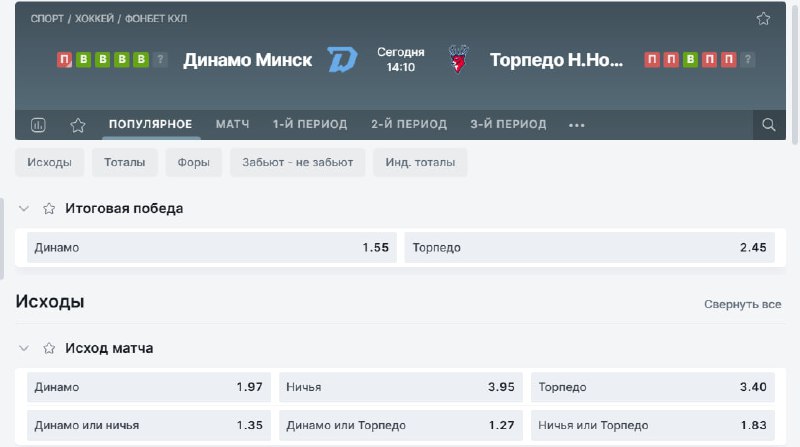Collapse the Исход матча section

coord(24,348)
